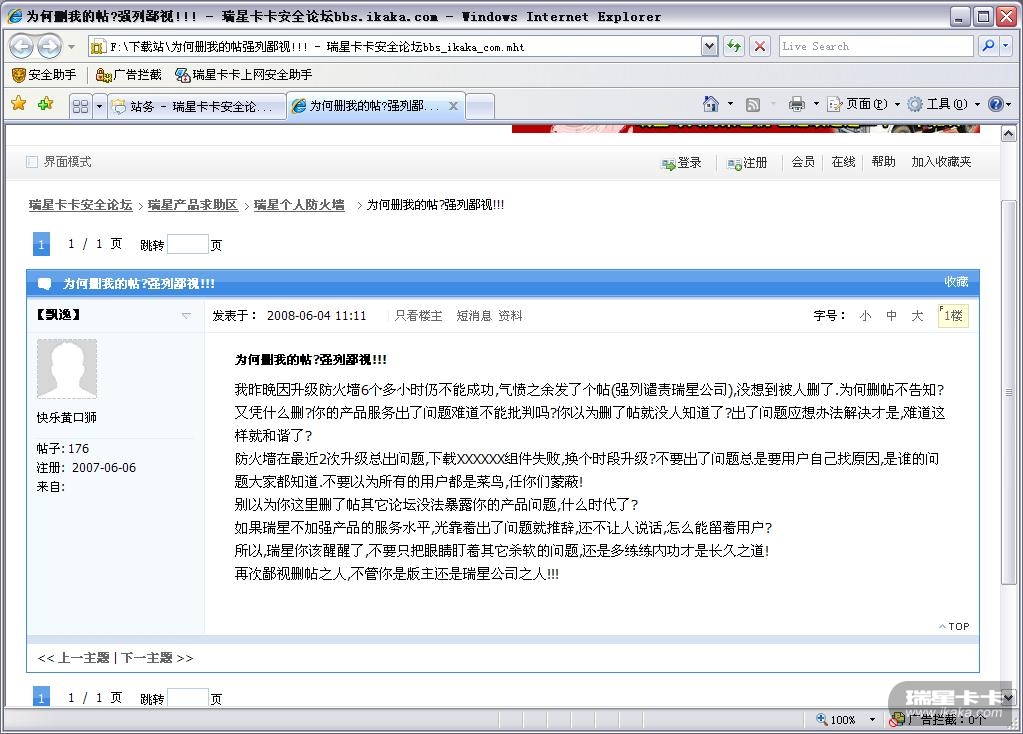The image size is (1023, 734).
Task: Open the Quick Tabs grid icon
Action: [x=80, y=106]
